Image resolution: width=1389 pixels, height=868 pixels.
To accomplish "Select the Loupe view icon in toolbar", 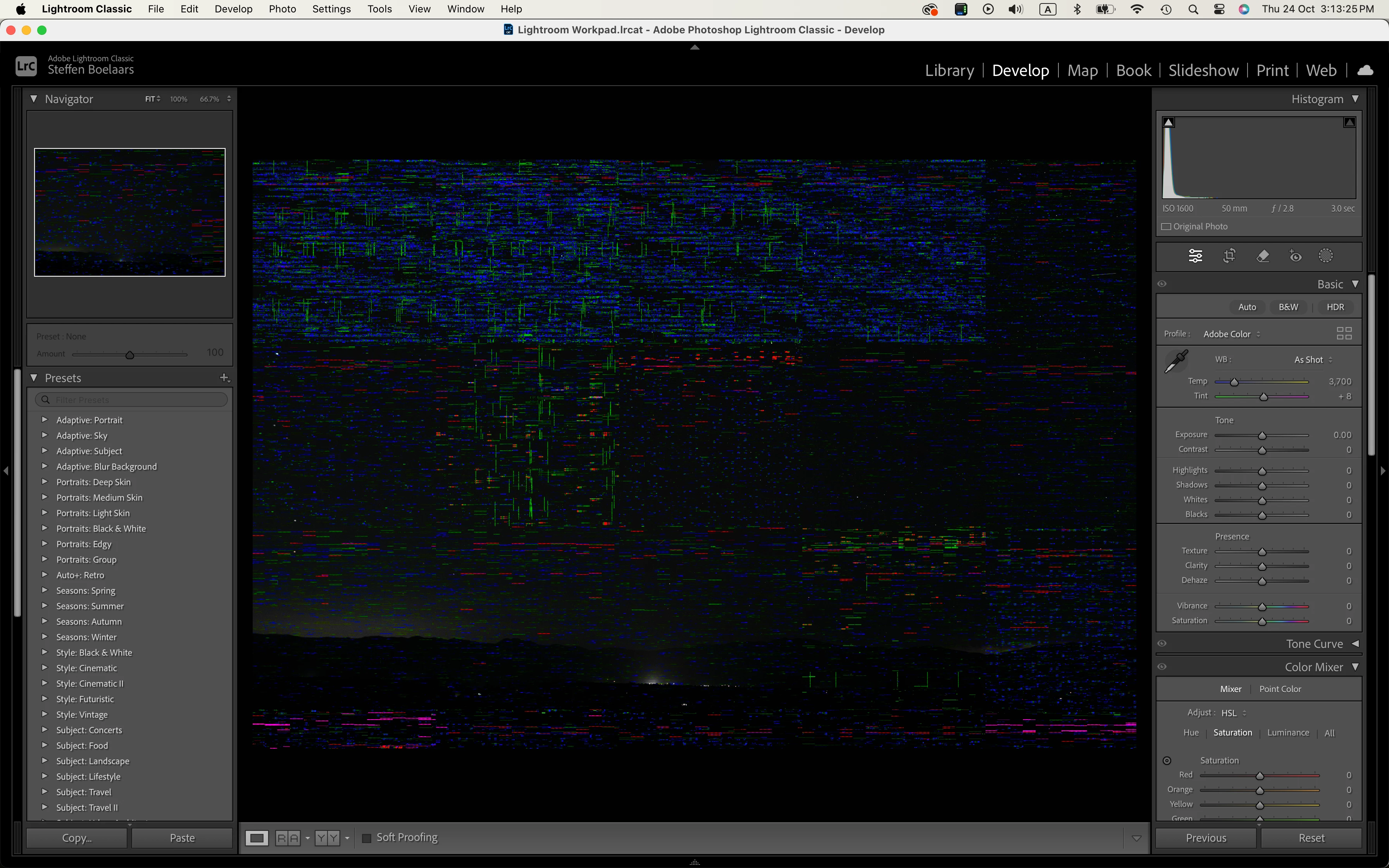I will point(257,838).
